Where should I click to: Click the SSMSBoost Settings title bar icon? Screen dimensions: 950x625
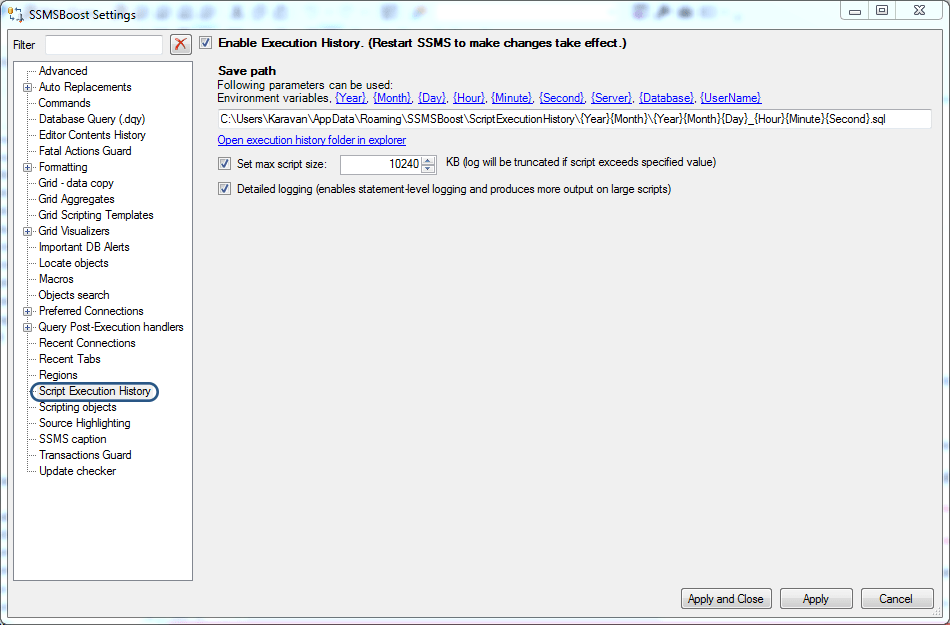(x=16, y=13)
